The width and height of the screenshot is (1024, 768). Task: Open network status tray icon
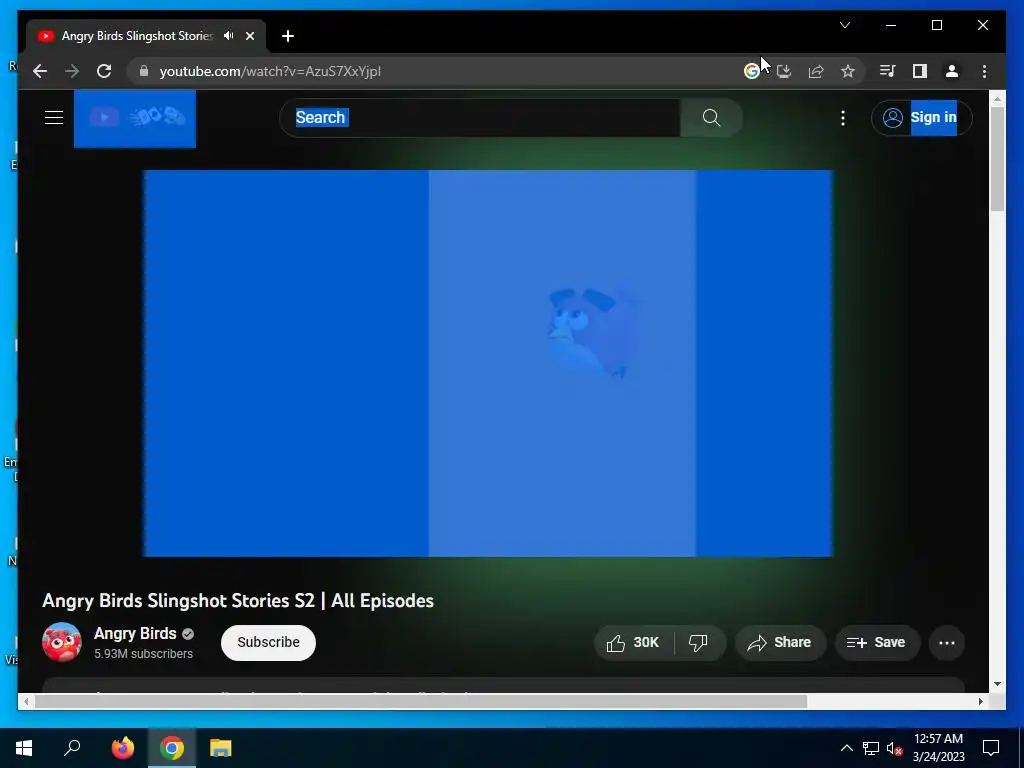[871, 748]
